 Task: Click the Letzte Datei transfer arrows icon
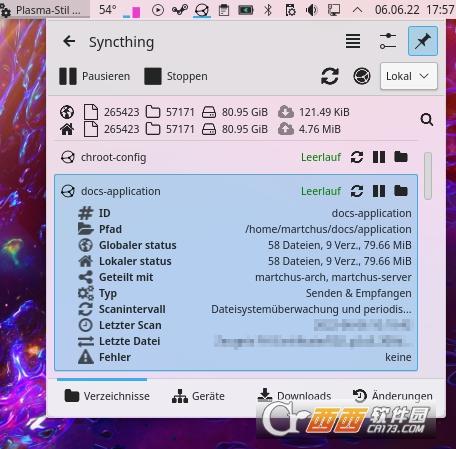click(x=86, y=341)
